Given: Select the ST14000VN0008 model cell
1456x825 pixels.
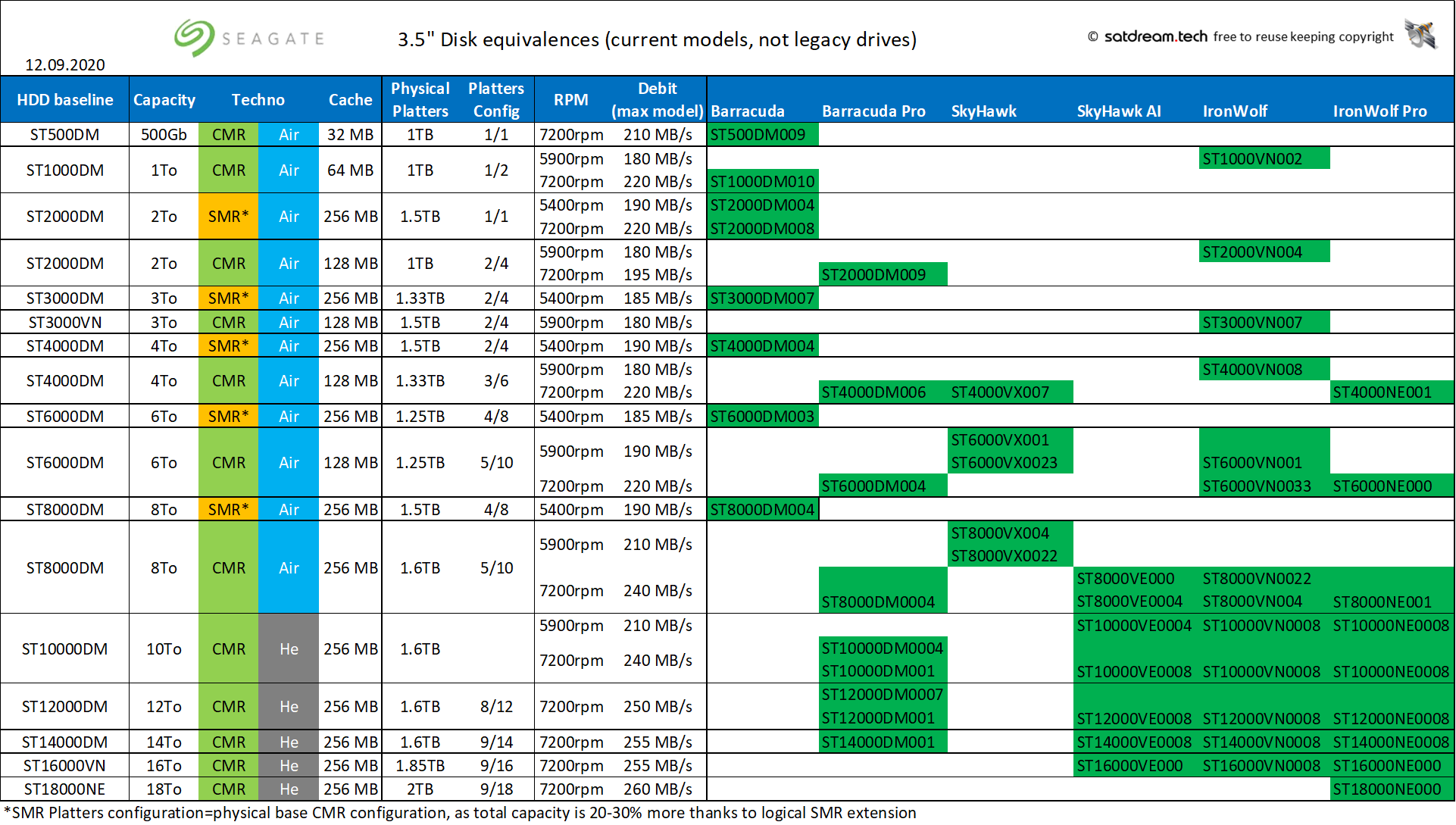Looking at the screenshot, I should point(1264,742).
